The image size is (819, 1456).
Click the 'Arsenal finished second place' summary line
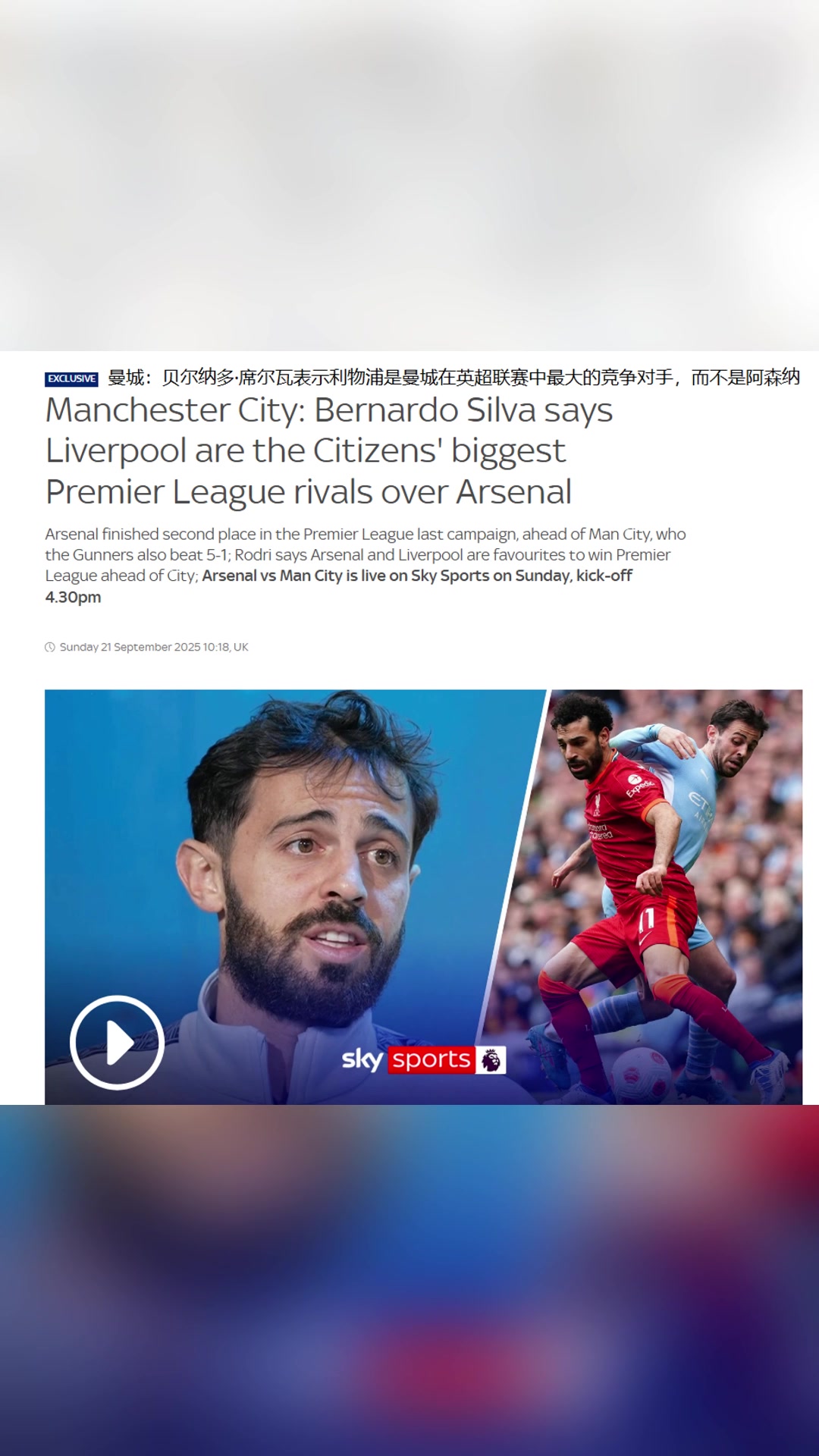(365, 534)
